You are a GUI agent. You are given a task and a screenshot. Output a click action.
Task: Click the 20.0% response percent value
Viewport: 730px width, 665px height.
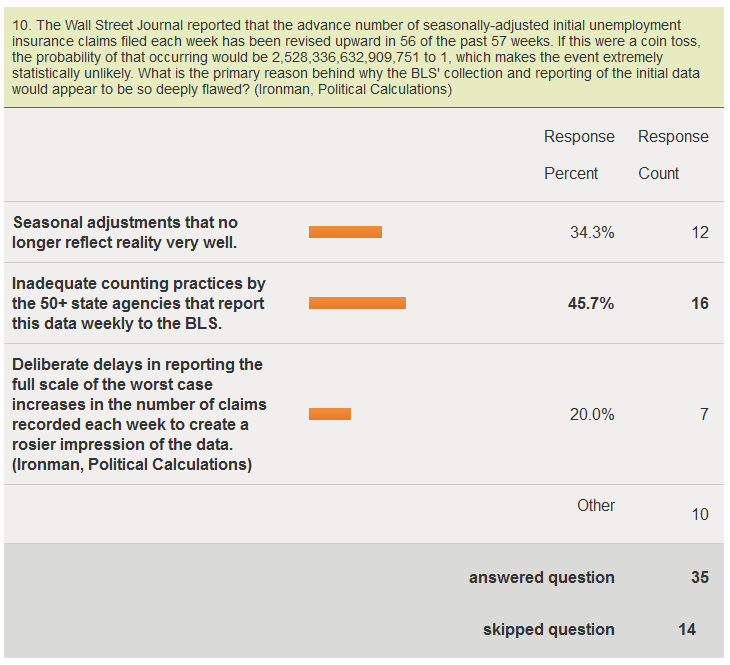592,414
